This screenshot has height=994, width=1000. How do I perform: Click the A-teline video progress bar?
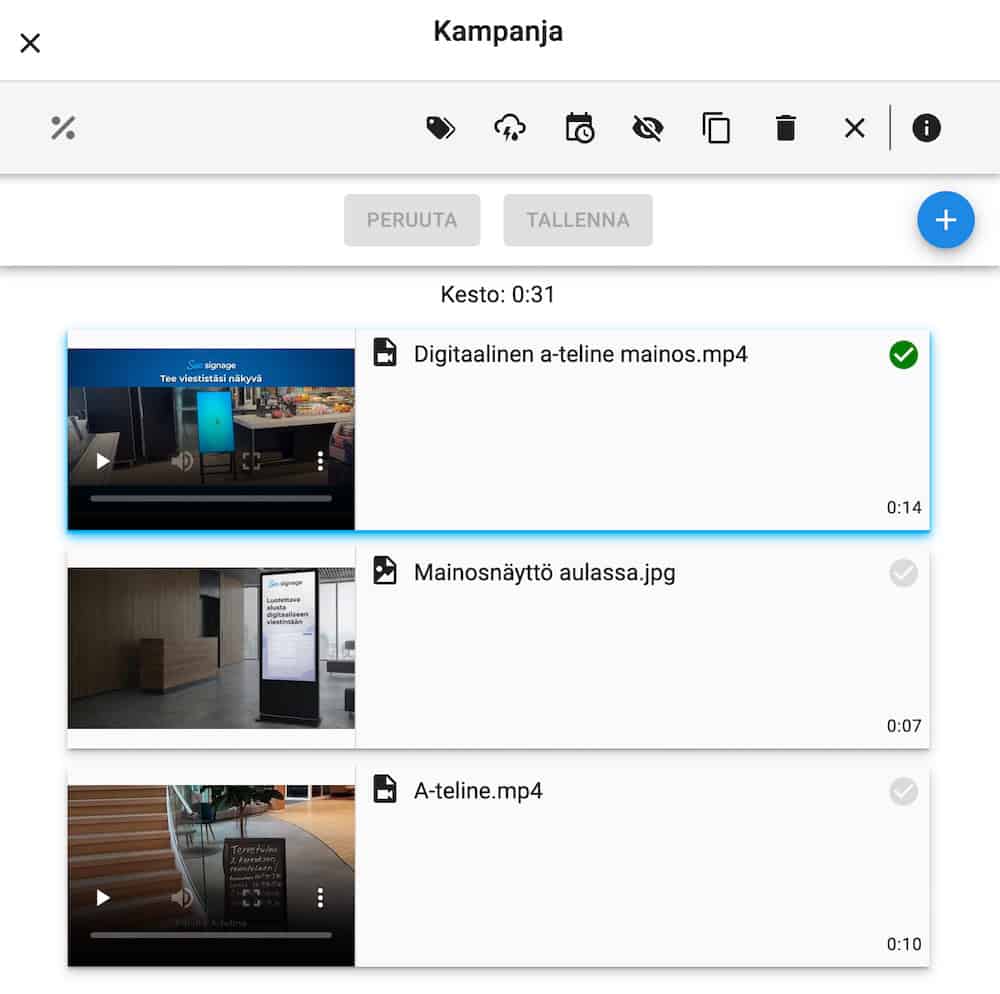point(210,935)
